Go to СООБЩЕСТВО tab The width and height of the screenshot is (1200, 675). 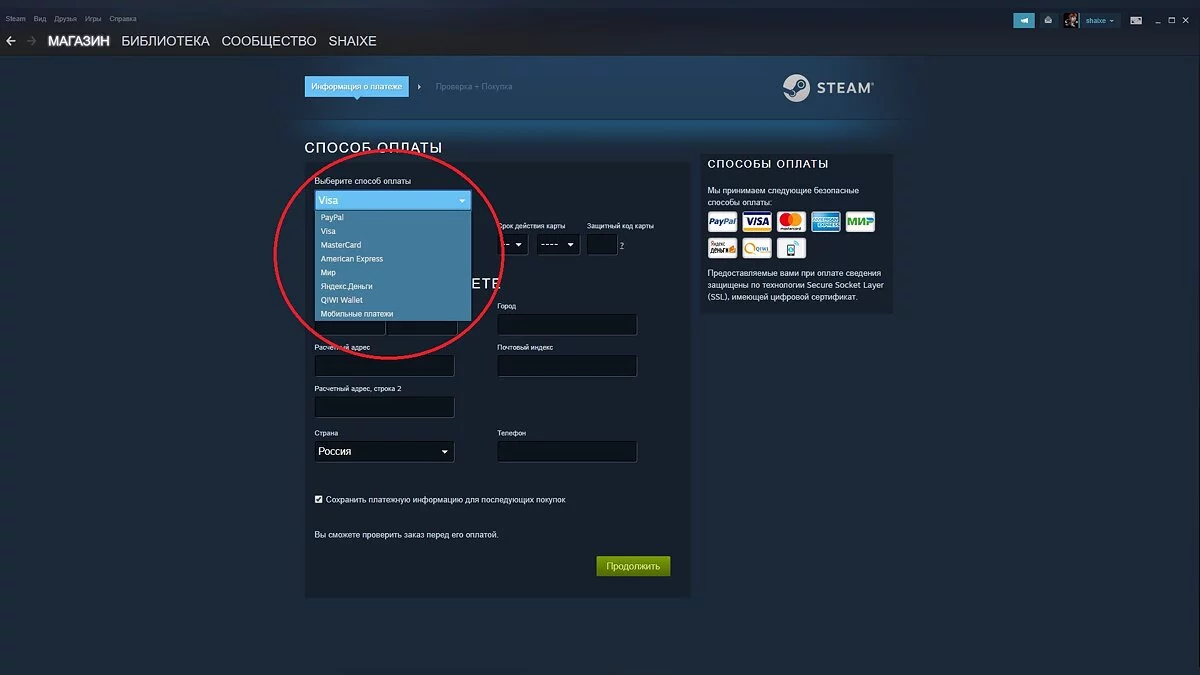pos(269,41)
